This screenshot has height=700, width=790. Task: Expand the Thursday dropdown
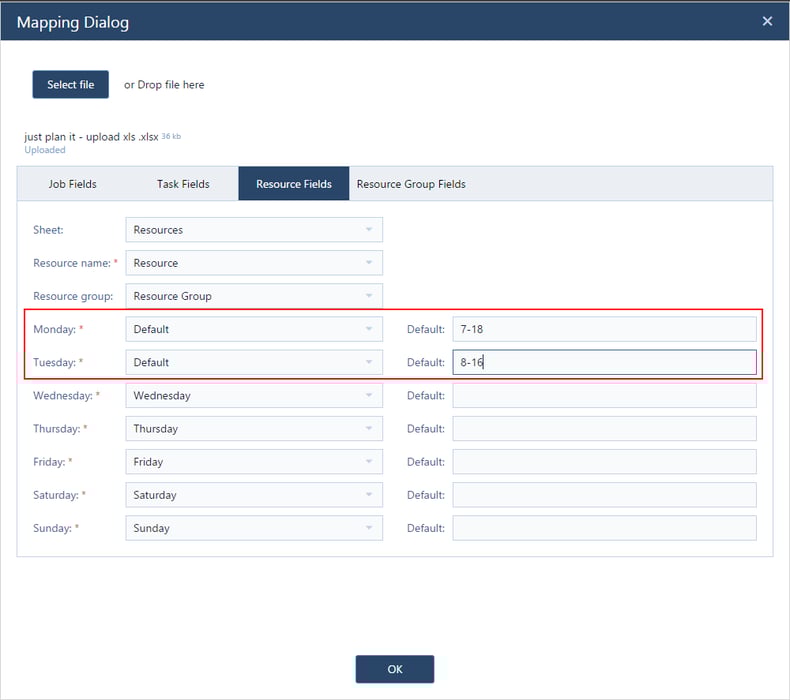tap(253, 428)
